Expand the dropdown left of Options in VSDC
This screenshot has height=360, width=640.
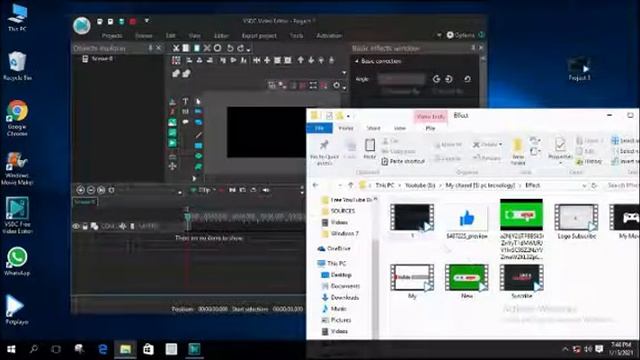click(439, 36)
